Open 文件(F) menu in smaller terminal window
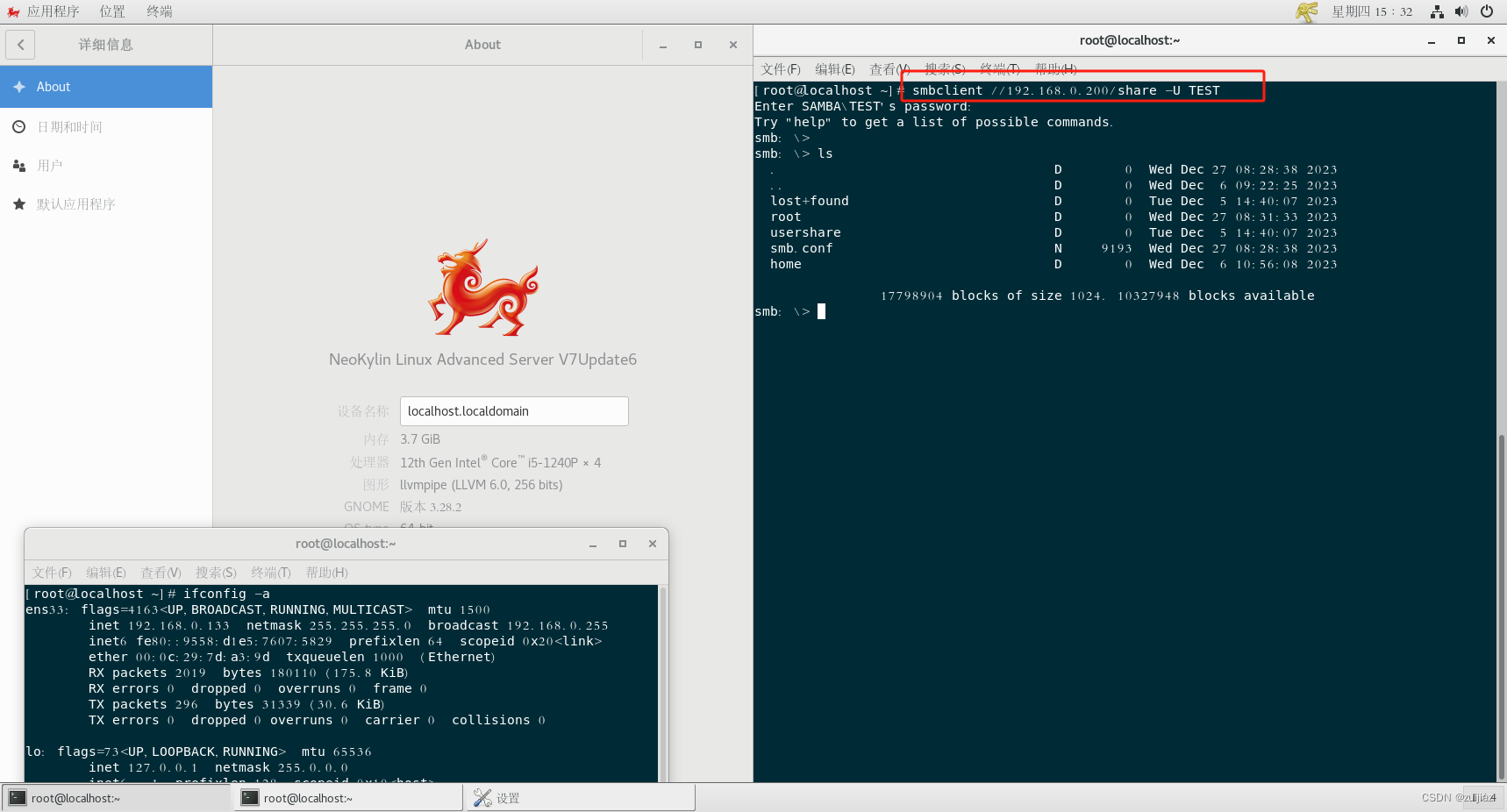This screenshot has width=1507, height=812. pos(51,572)
